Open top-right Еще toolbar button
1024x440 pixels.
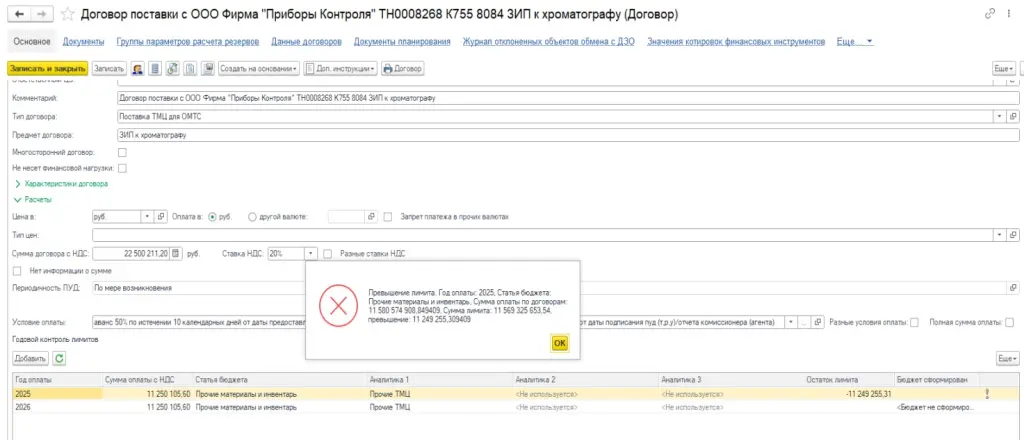click(x=1003, y=69)
